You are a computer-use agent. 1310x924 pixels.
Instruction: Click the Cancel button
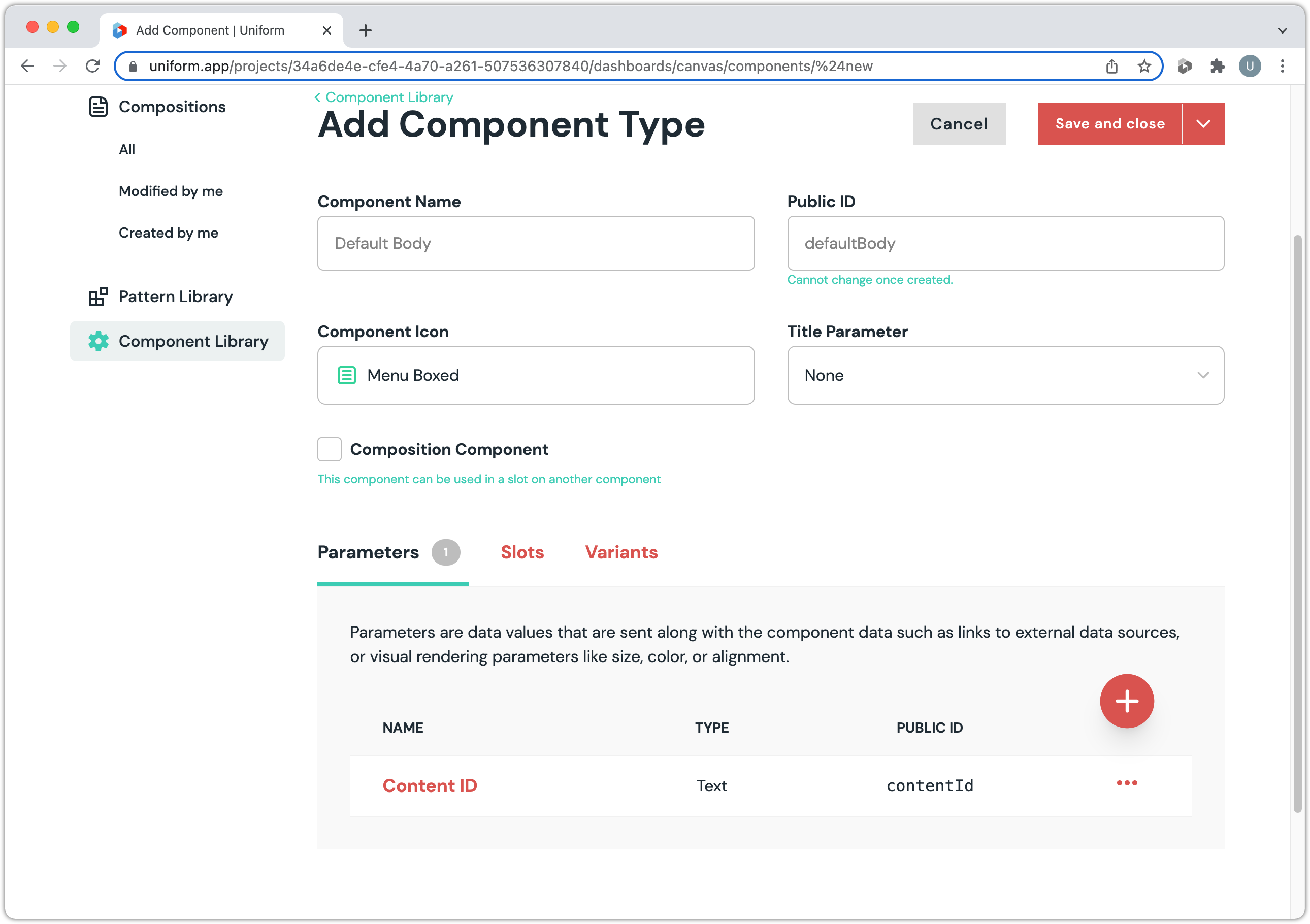click(959, 124)
